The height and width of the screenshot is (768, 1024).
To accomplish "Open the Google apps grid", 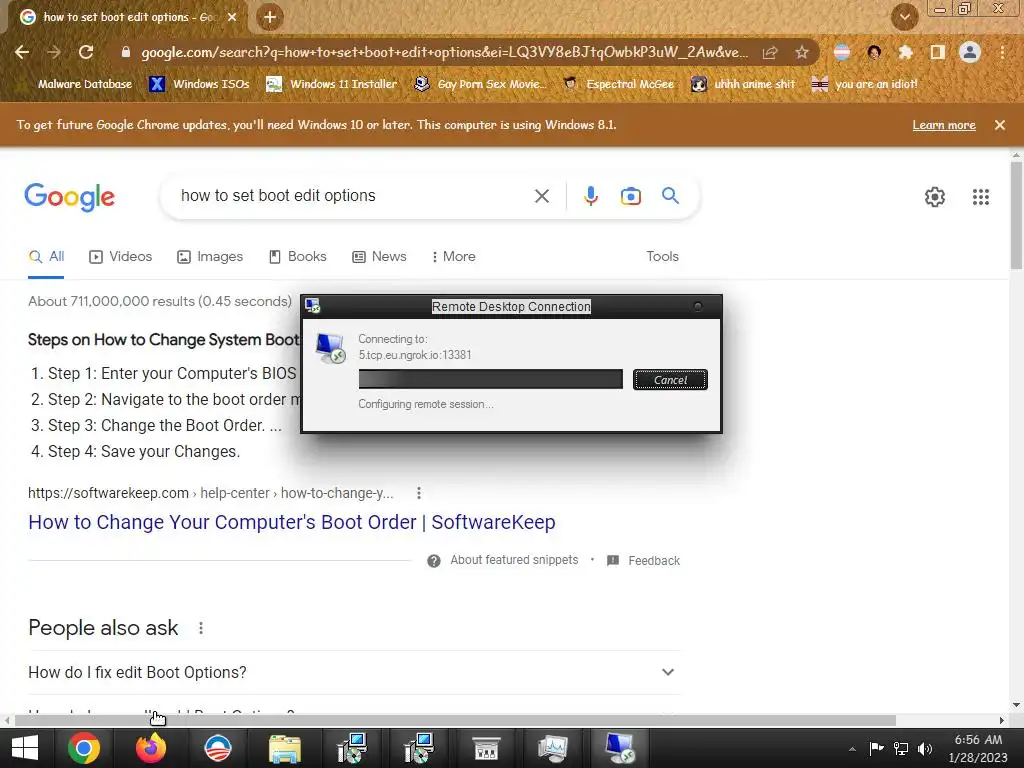I will click(x=980, y=197).
